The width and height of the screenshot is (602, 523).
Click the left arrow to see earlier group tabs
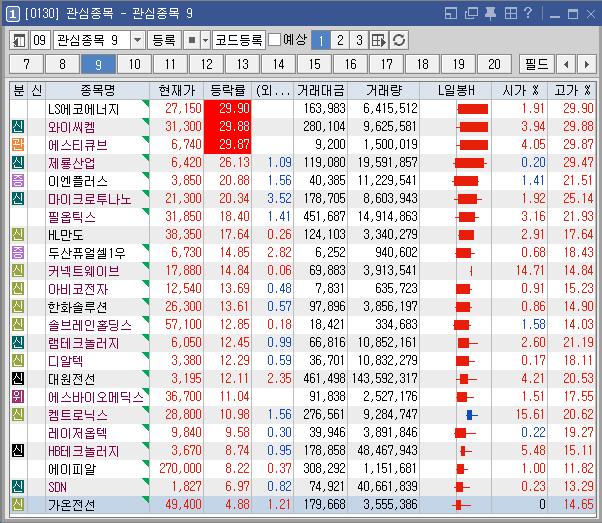[566, 64]
